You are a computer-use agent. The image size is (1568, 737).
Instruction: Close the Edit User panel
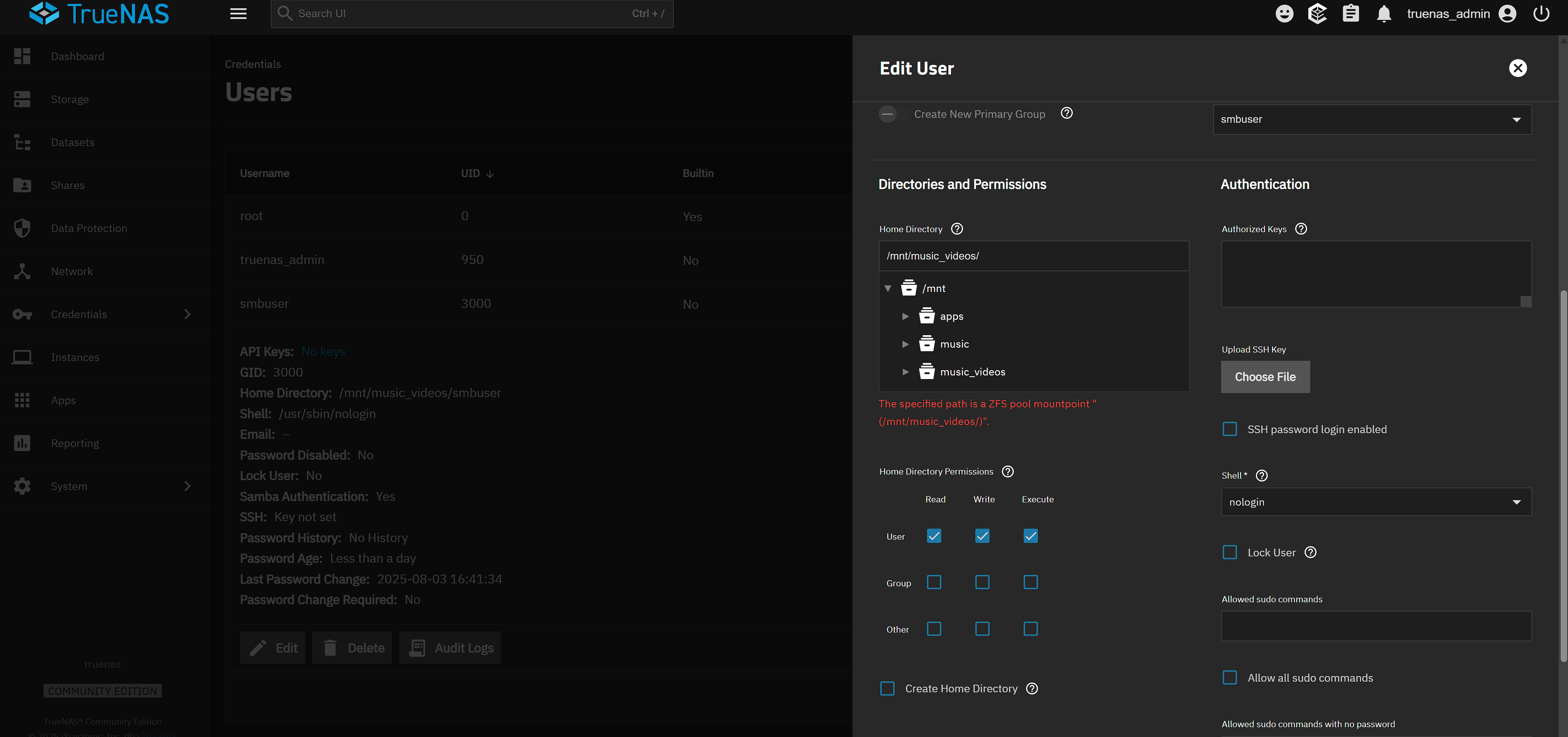[1518, 68]
